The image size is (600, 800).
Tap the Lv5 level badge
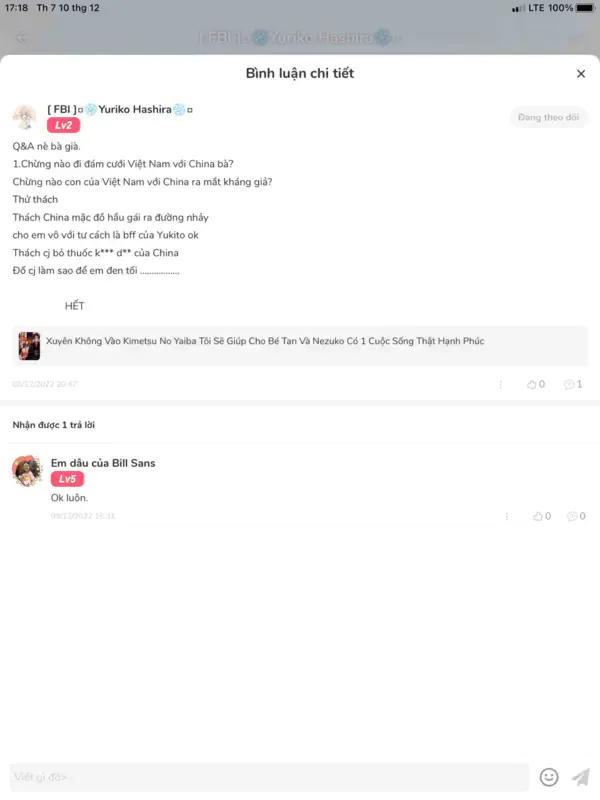[67, 479]
